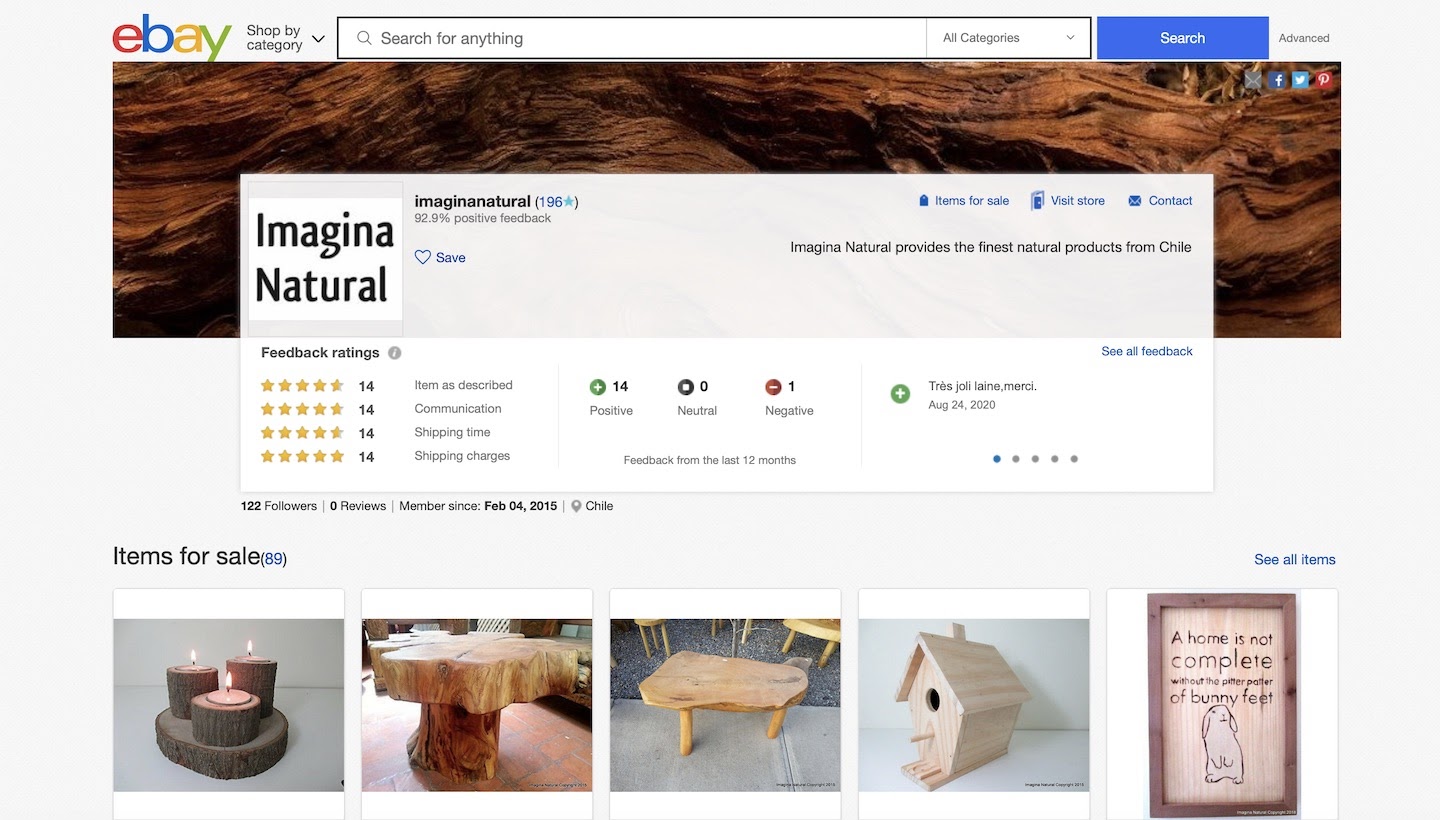Screen dimensions: 1440x820
Task: Click the 'Aug 24, 2020' feedback date
Action: pyautogui.click(x=962, y=405)
